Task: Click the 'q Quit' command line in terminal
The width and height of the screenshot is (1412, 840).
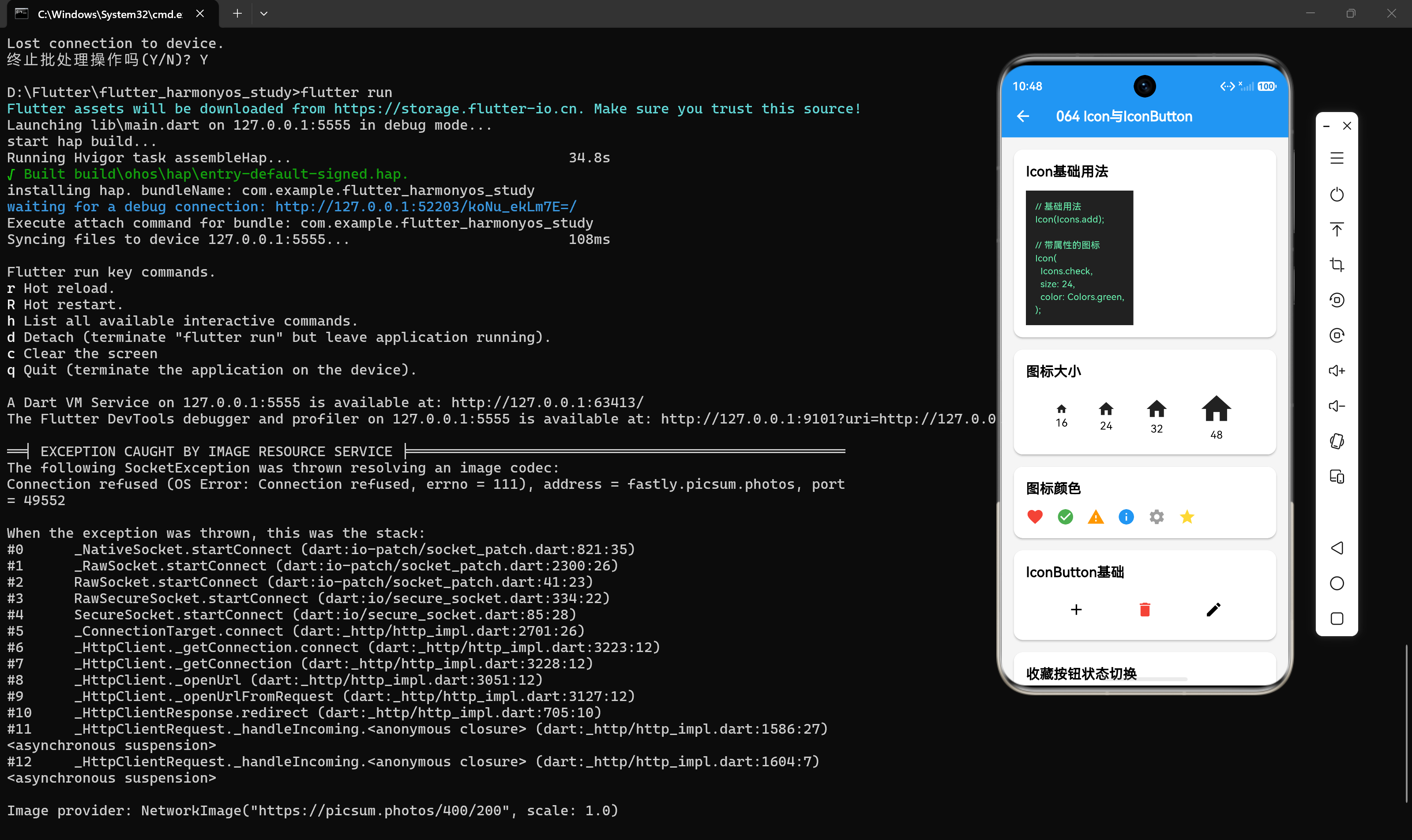Action: [212, 370]
